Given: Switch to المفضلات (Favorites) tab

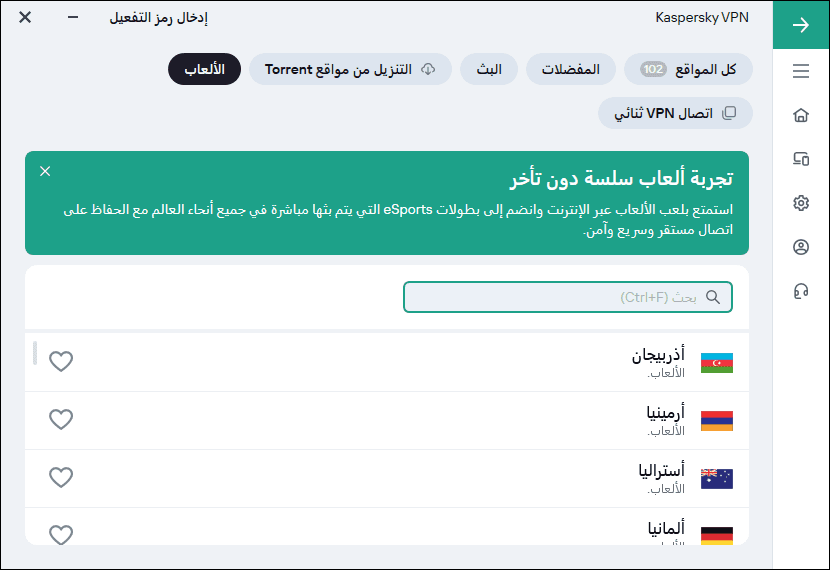Looking at the screenshot, I should (x=571, y=69).
